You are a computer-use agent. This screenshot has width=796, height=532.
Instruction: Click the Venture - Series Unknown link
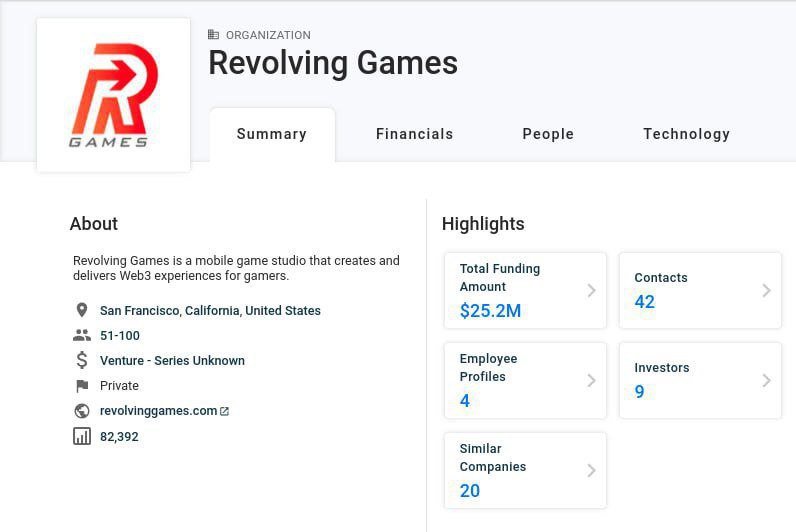tap(172, 361)
